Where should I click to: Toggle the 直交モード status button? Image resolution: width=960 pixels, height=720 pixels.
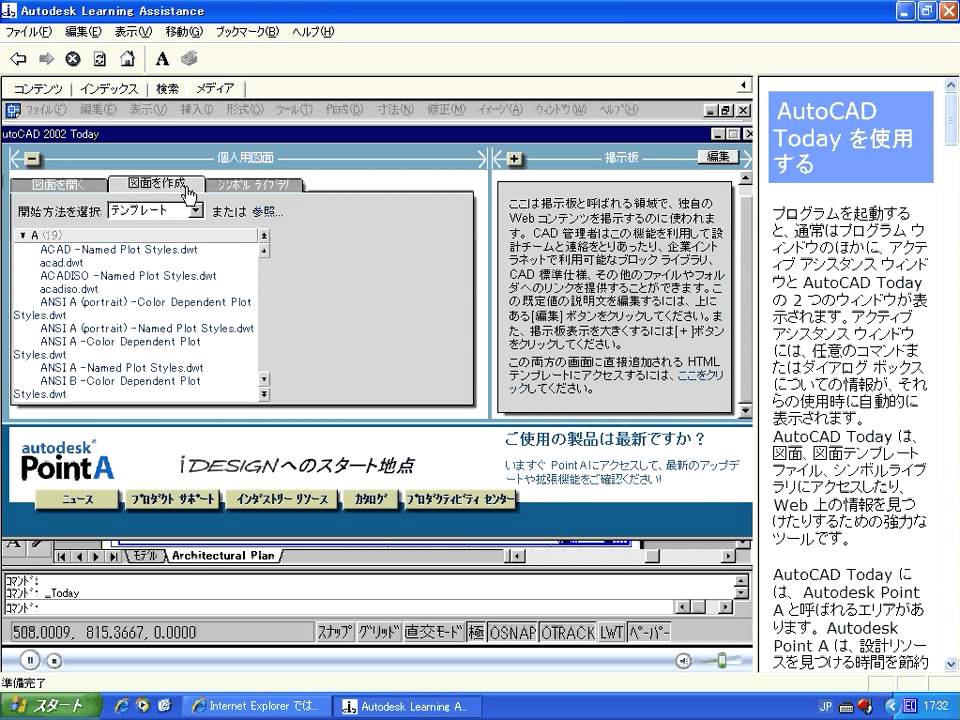click(434, 632)
